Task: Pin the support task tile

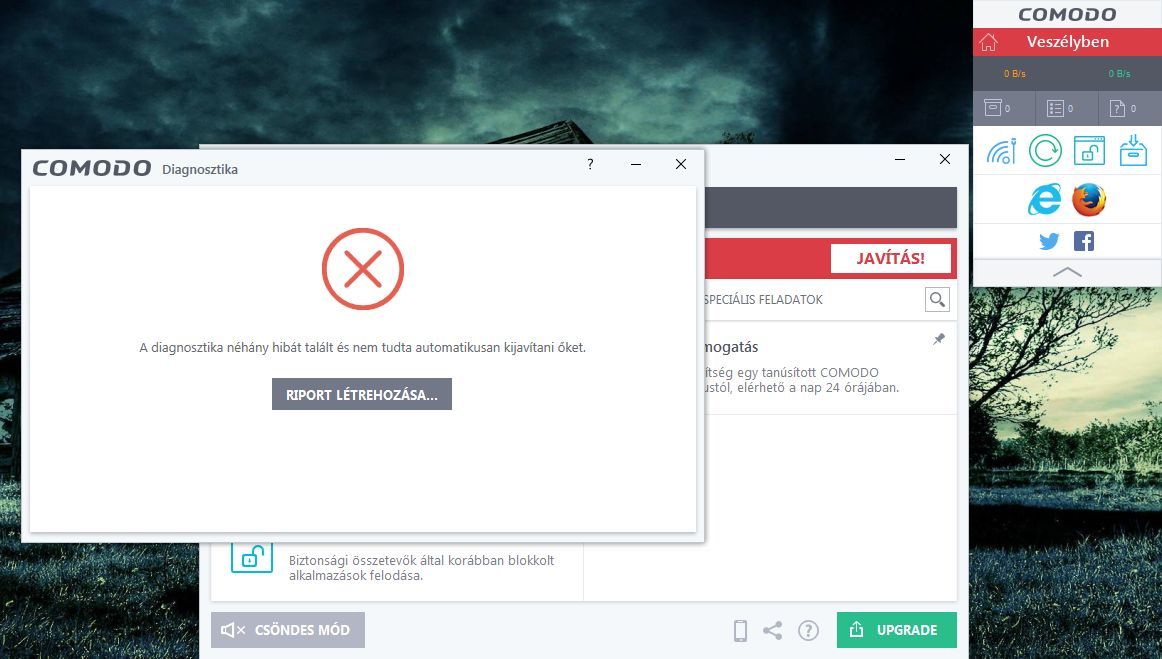Action: point(939,339)
